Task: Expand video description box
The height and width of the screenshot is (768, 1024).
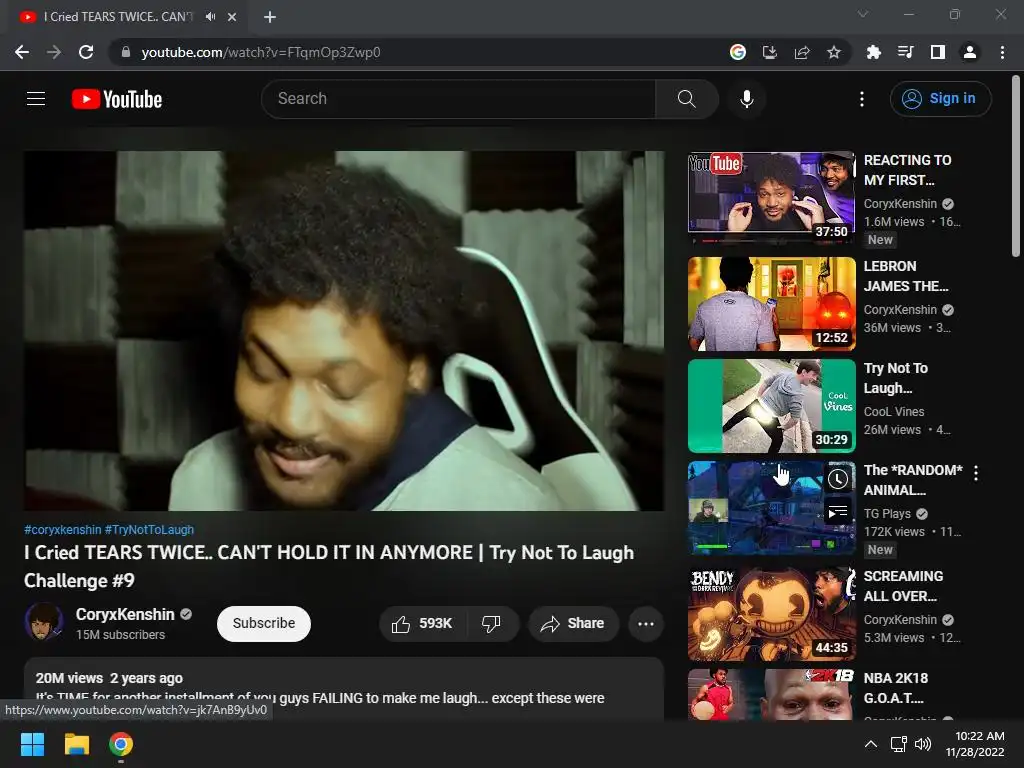Action: (x=344, y=689)
